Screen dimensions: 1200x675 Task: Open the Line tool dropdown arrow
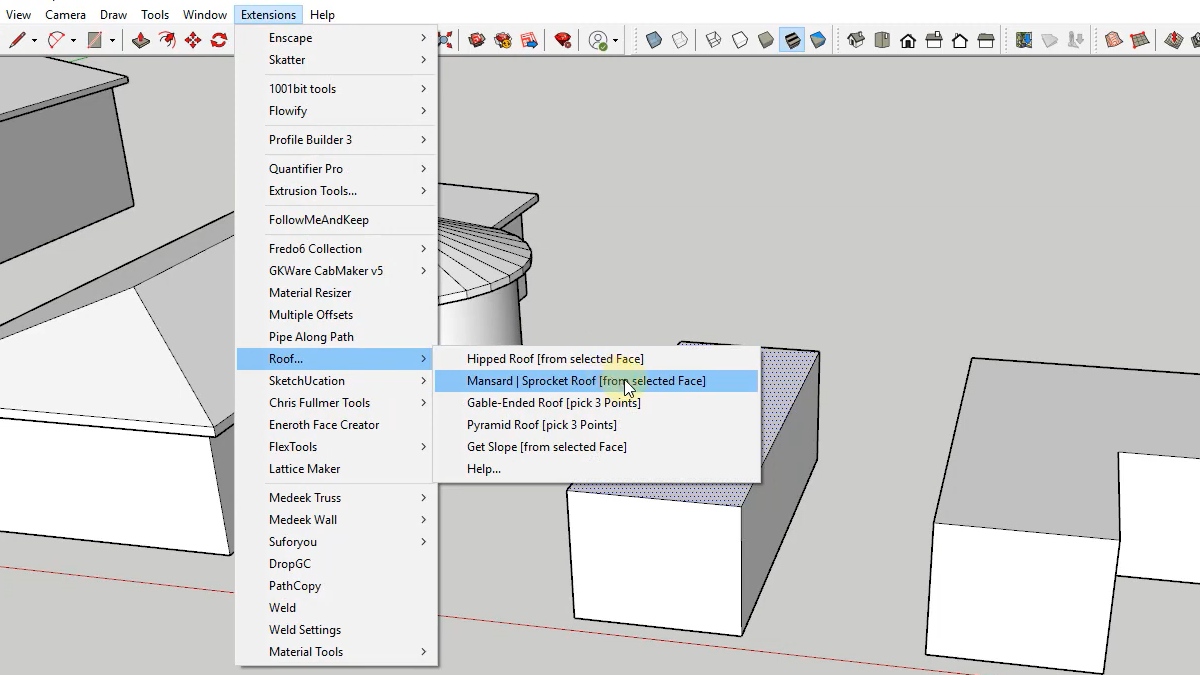pos(34,41)
